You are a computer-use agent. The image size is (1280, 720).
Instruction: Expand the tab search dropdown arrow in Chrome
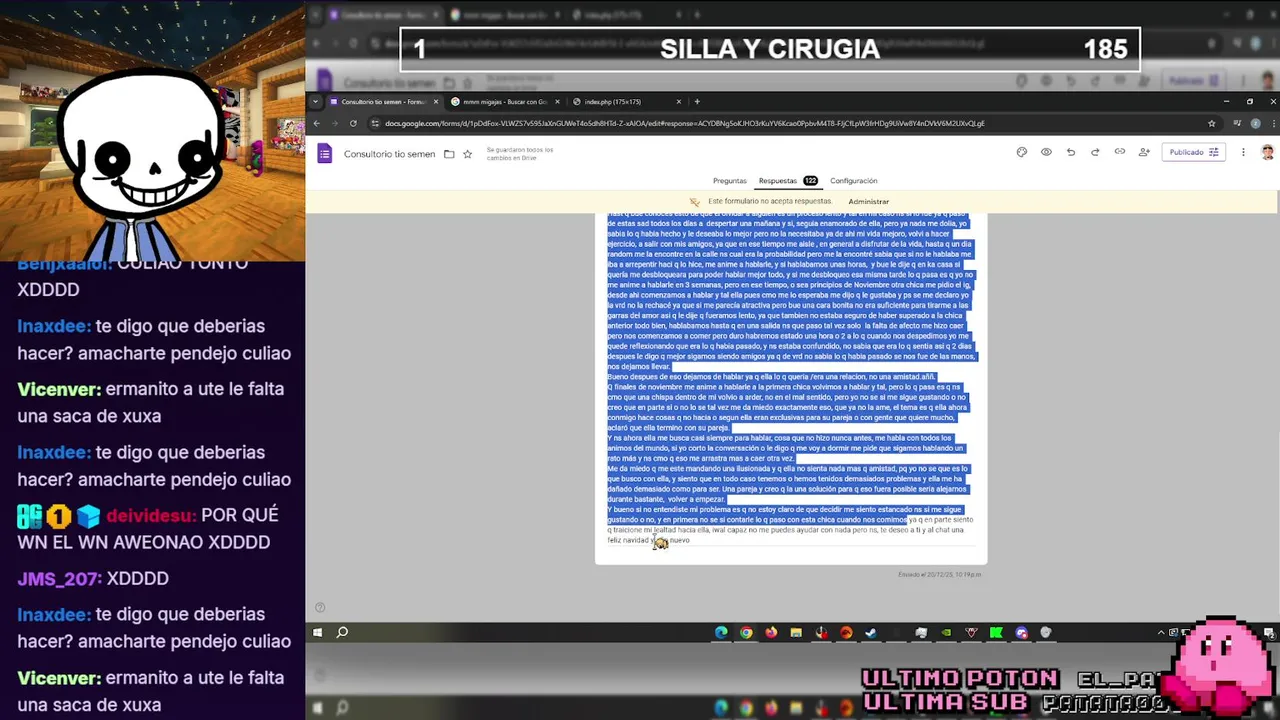tap(316, 101)
